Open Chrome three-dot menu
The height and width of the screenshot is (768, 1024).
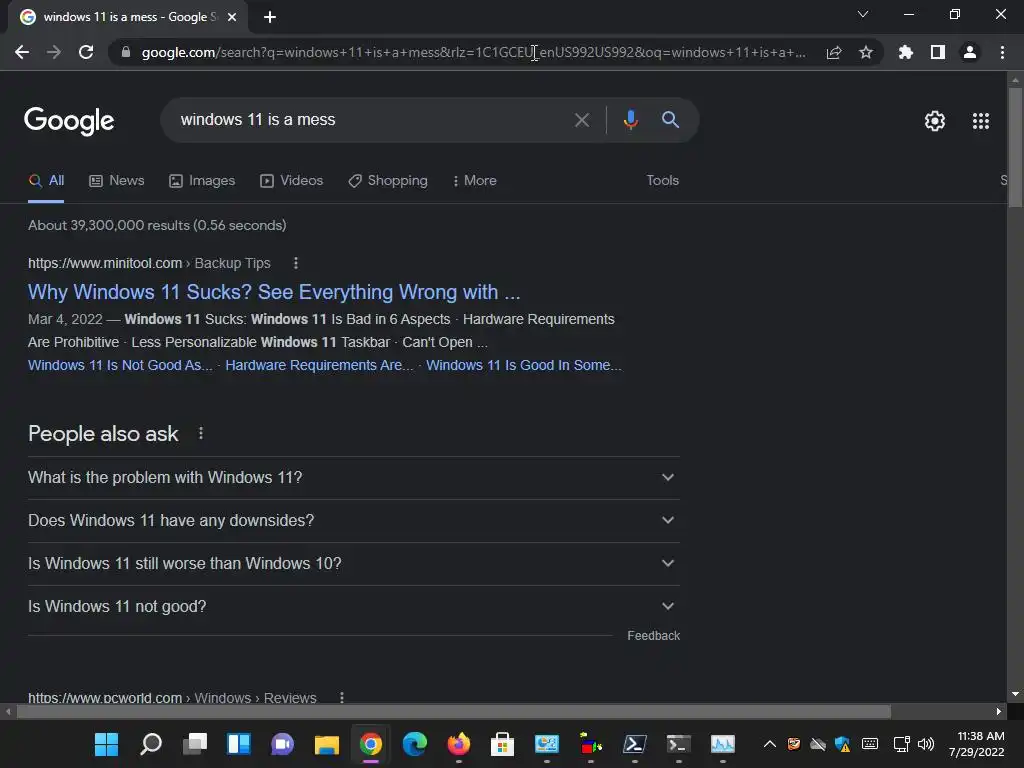pos(1002,52)
